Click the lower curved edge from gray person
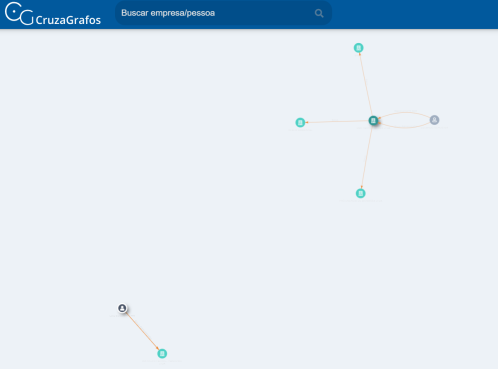Image resolution: width=498 pixels, height=369 pixels. coord(404,127)
